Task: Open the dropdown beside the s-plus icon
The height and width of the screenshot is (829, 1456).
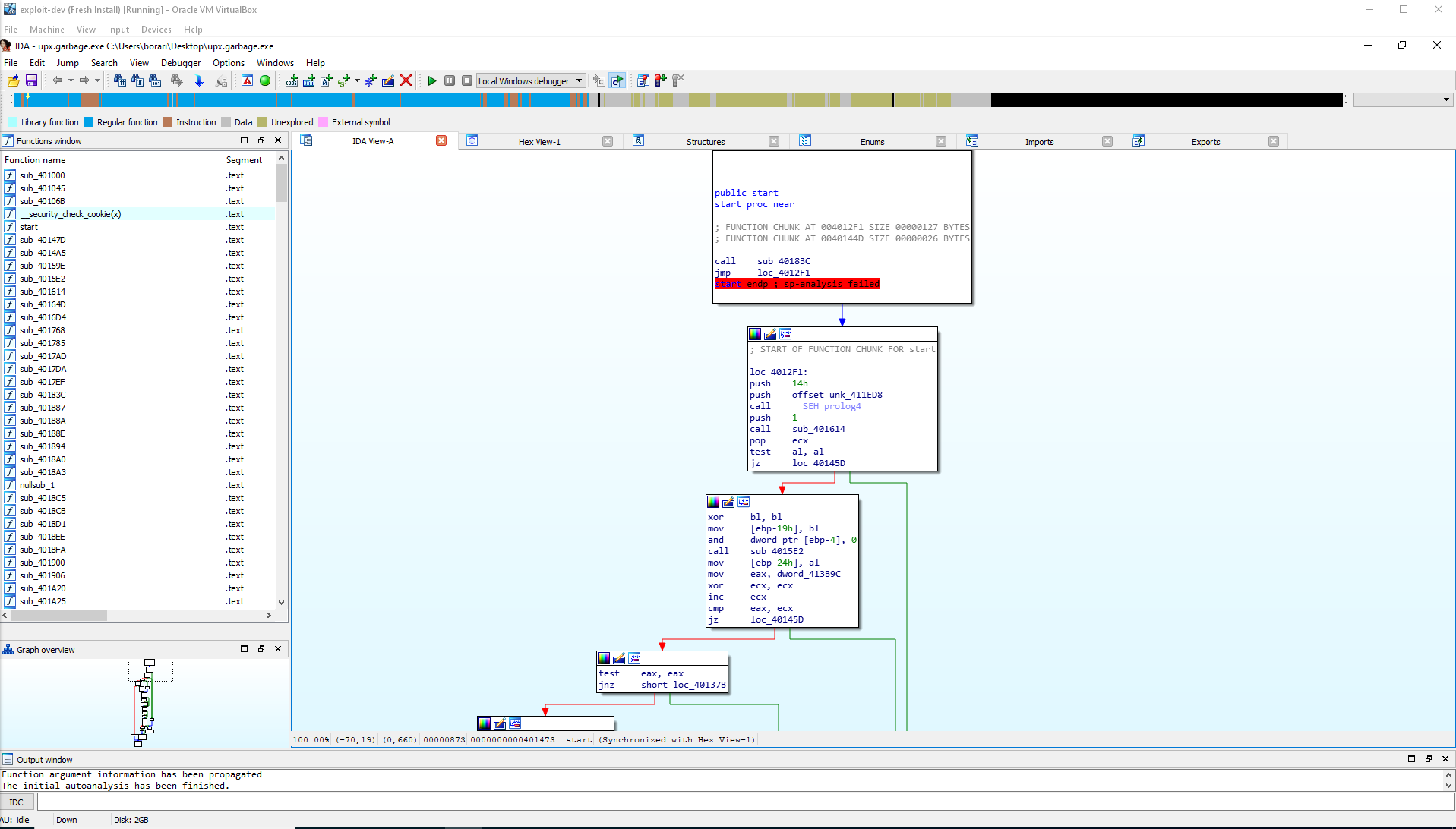Action: [357, 80]
